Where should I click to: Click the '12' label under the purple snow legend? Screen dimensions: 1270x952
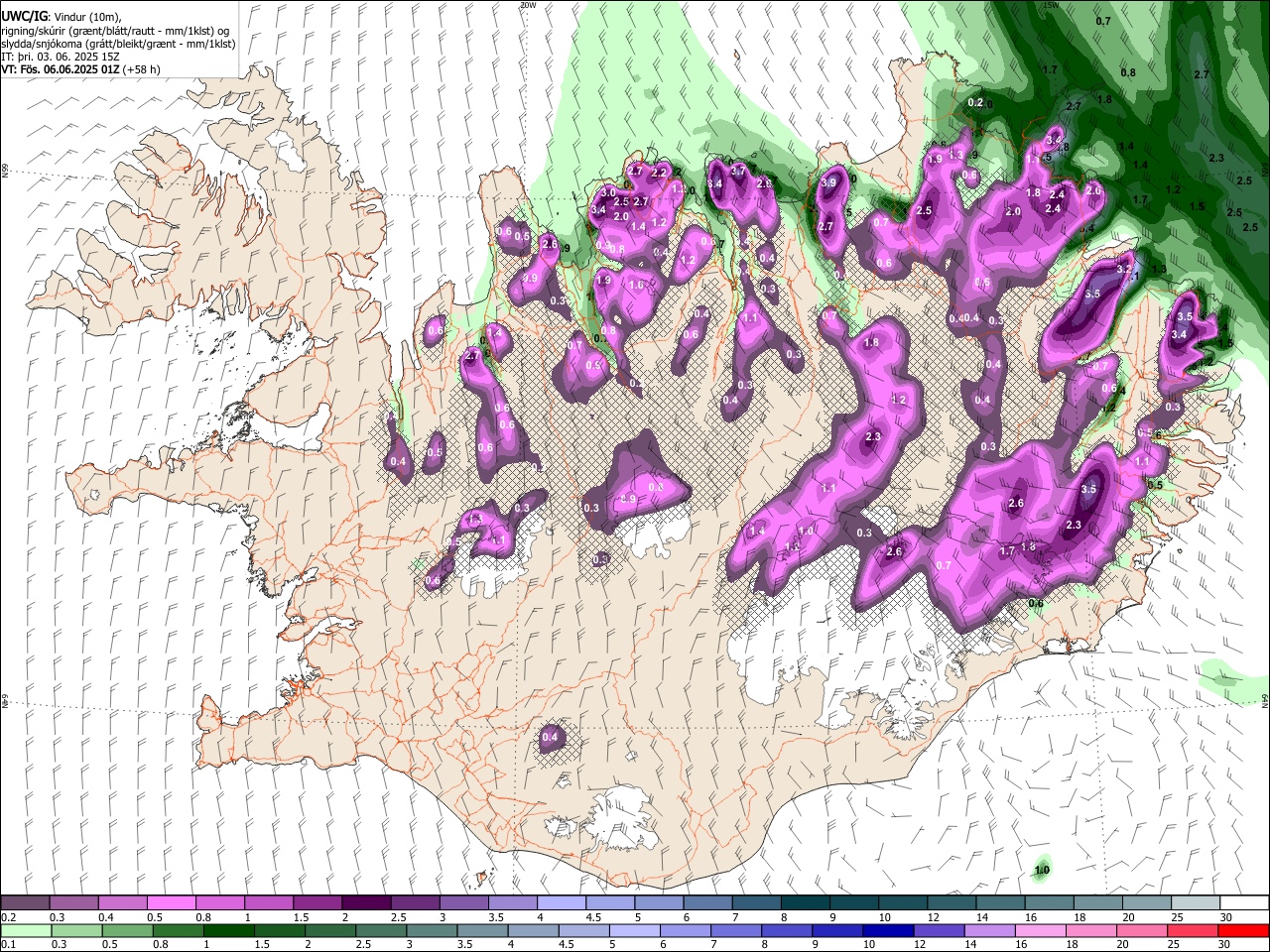933,917
